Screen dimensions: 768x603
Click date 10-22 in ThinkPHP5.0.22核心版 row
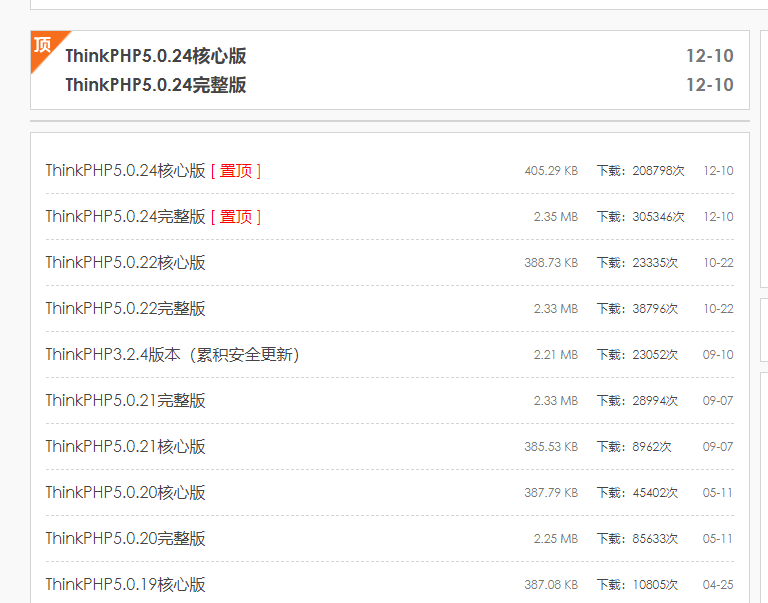point(719,263)
